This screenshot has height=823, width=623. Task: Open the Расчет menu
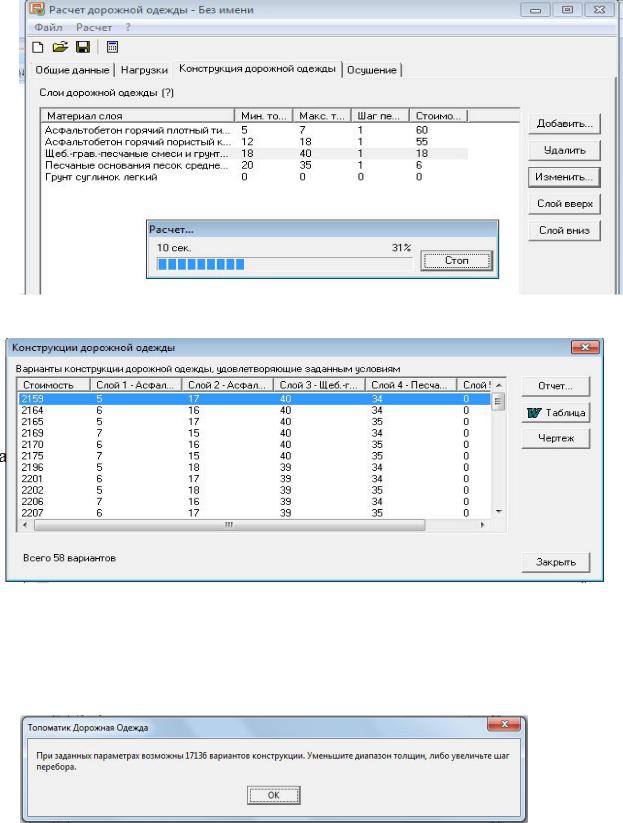pyautogui.click(x=94, y=27)
